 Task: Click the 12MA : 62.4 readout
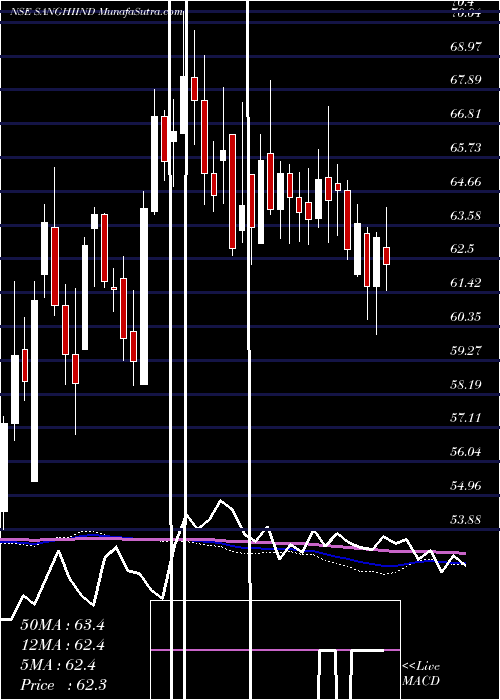pos(62,645)
